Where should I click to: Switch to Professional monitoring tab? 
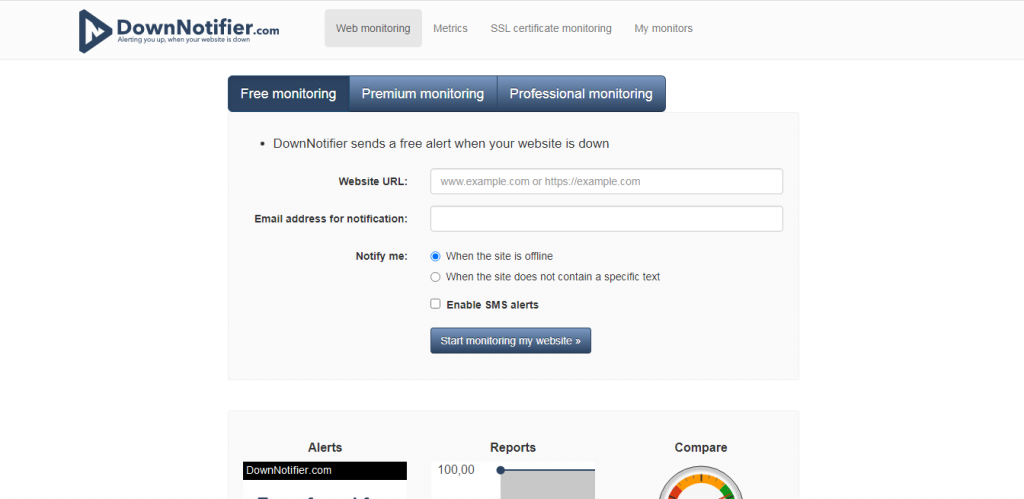pos(581,93)
